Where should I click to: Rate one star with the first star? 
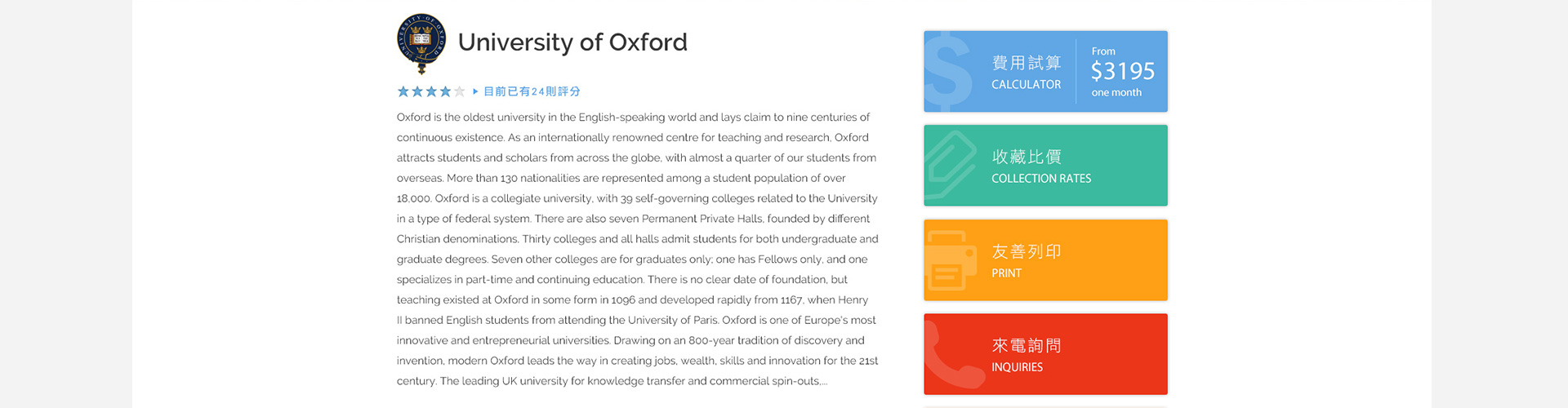[x=403, y=91]
